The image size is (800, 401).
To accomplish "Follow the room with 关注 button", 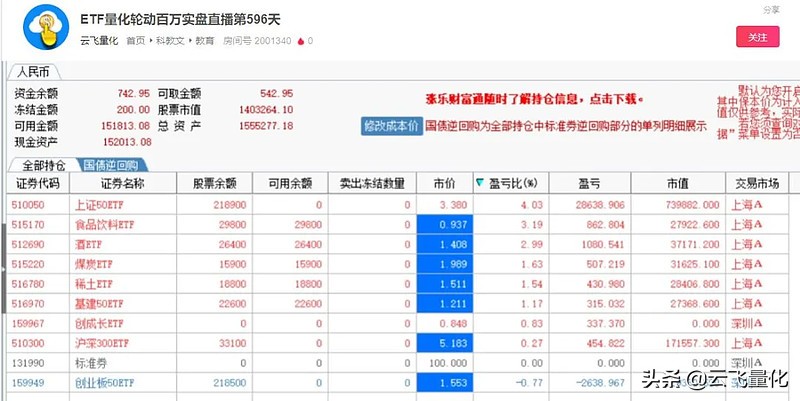I will 758,37.
